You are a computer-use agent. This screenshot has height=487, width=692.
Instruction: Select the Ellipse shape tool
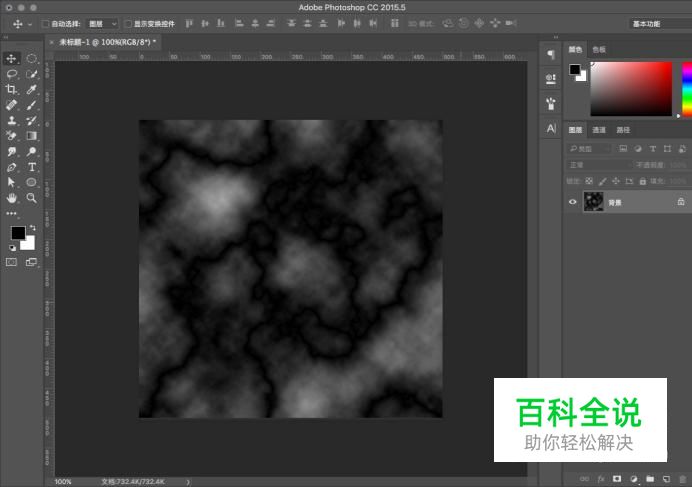coord(31,182)
